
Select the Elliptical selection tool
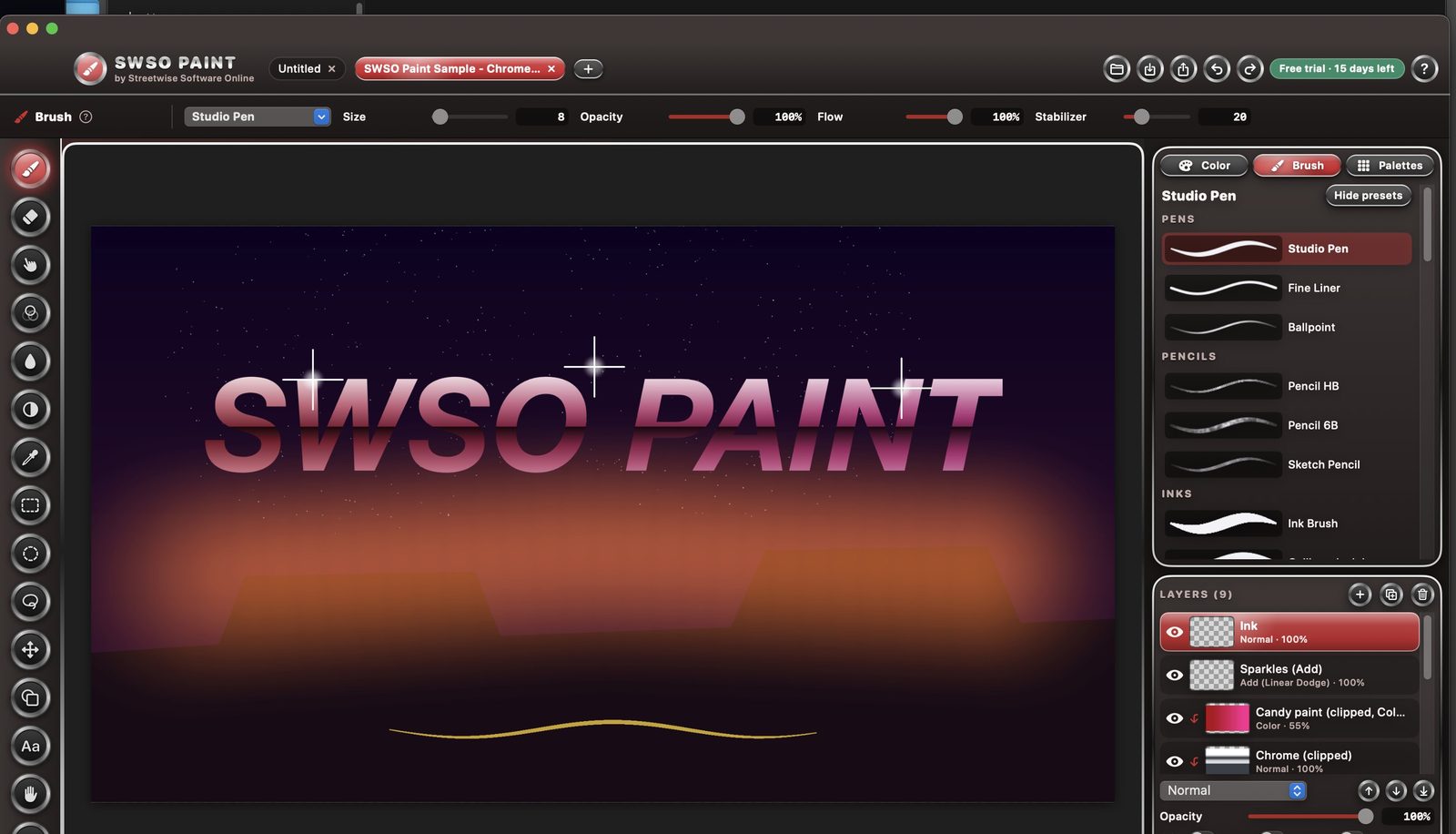[x=30, y=554]
